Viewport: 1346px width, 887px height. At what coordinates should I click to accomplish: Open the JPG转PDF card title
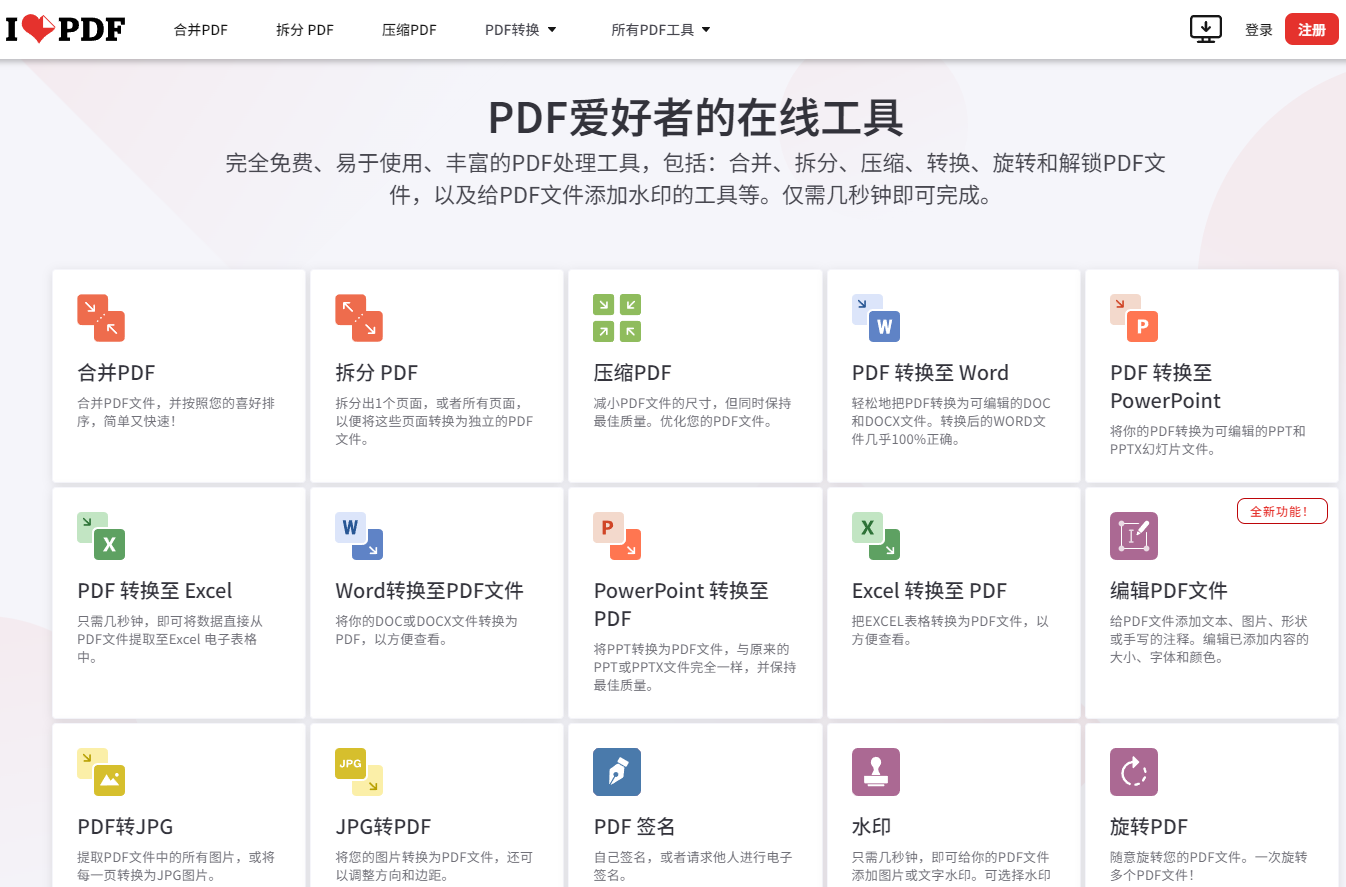[x=383, y=827]
